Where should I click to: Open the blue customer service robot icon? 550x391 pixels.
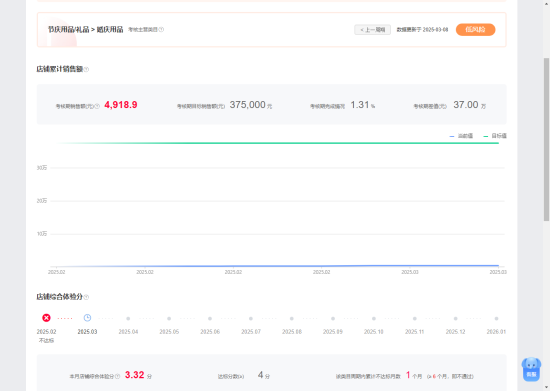(x=531, y=369)
